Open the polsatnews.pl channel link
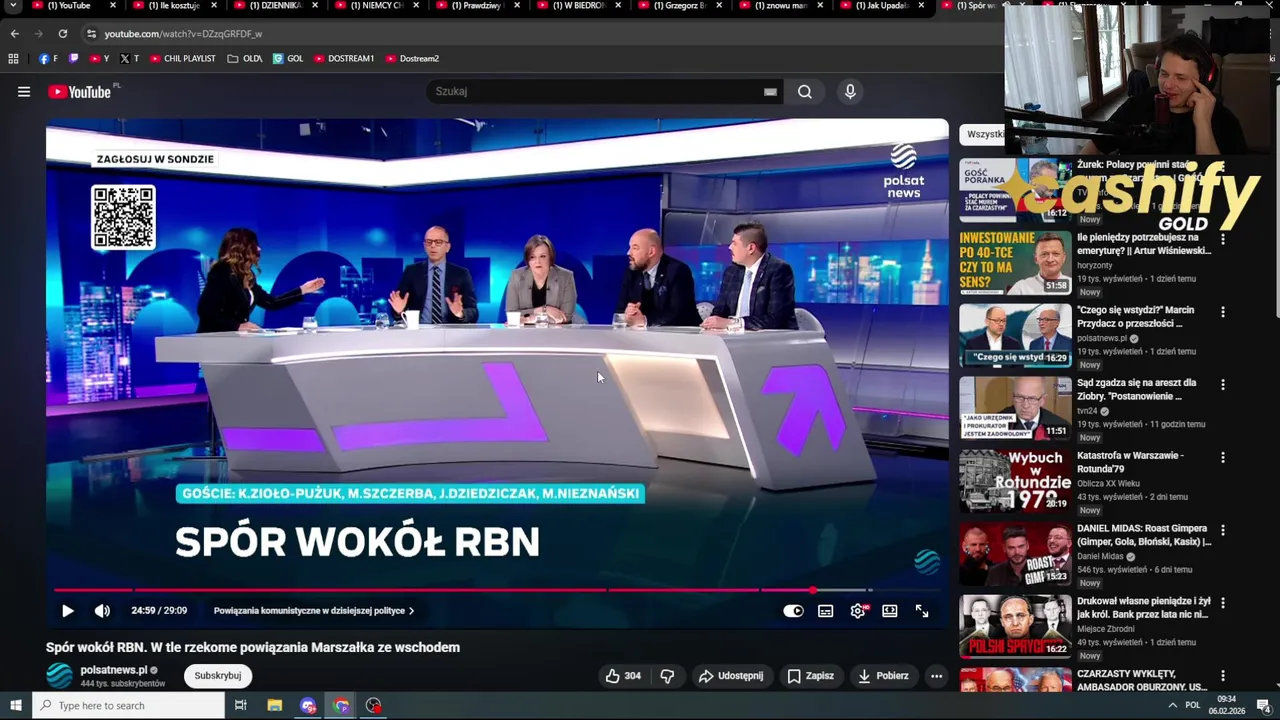This screenshot has width=1280, height=720. coord(114,670)
